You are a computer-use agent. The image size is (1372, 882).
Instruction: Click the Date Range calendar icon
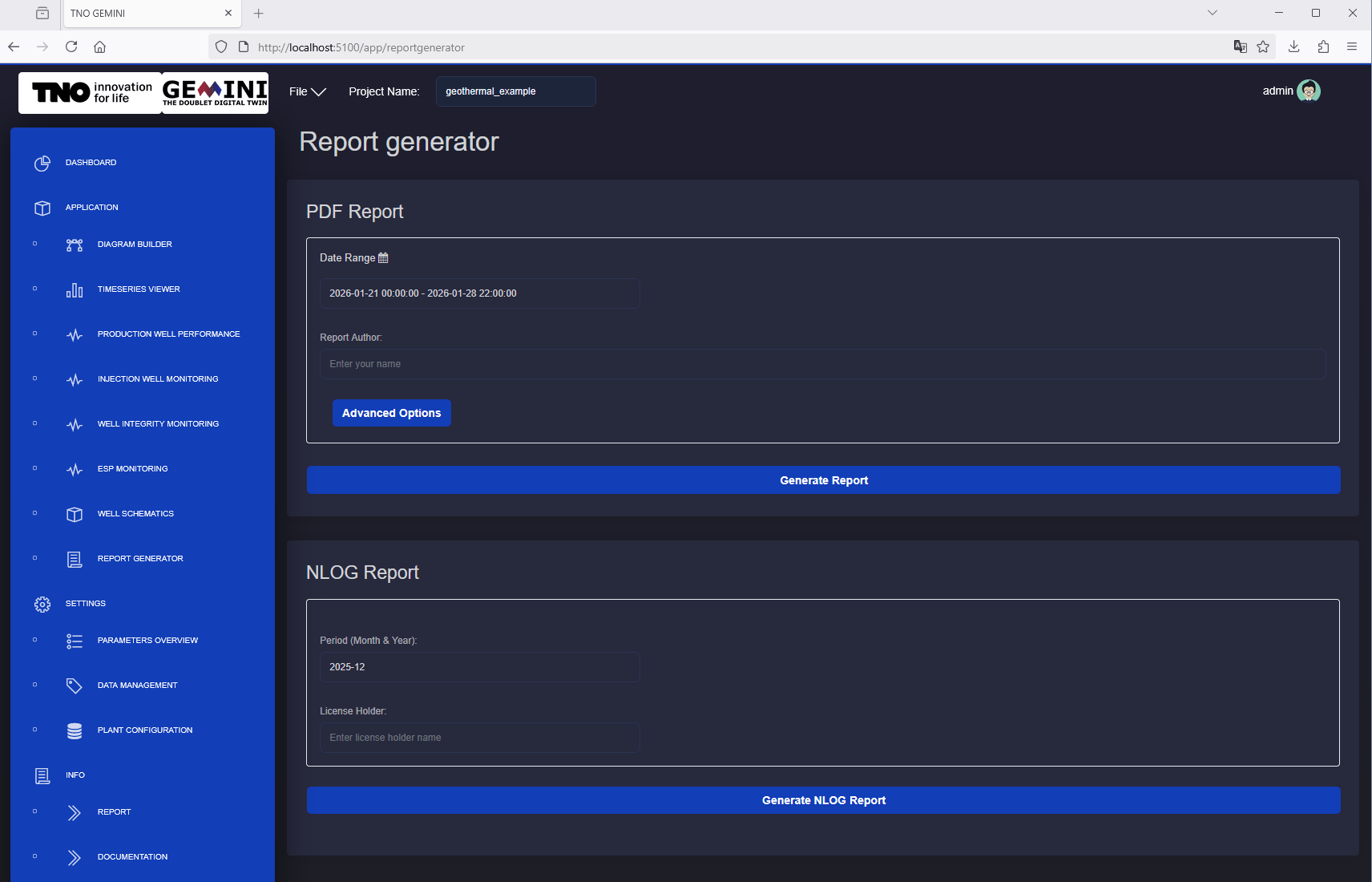click(x=383, y=257)
